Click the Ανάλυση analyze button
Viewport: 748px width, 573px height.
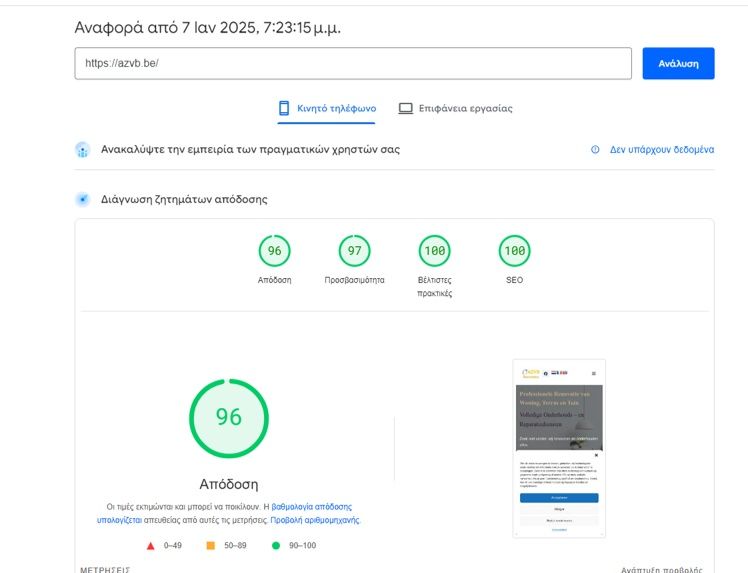pos(678,63)
